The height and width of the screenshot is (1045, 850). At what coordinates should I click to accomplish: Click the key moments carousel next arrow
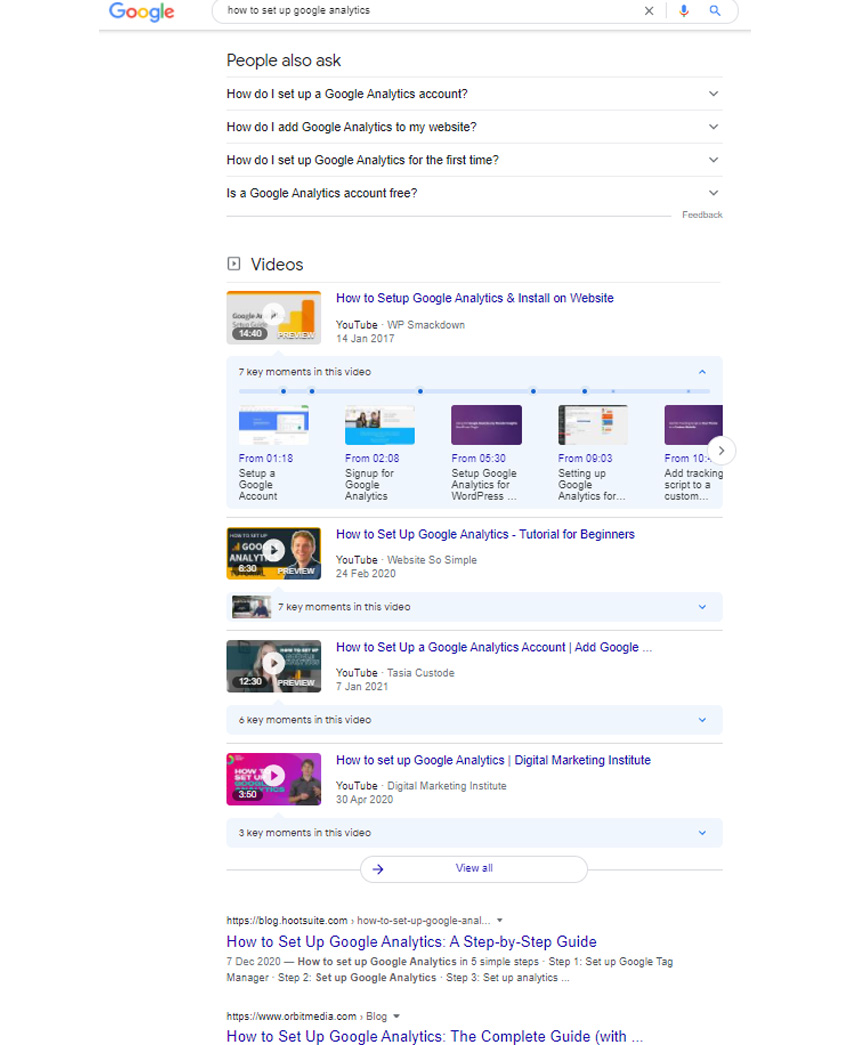[721, 450]
